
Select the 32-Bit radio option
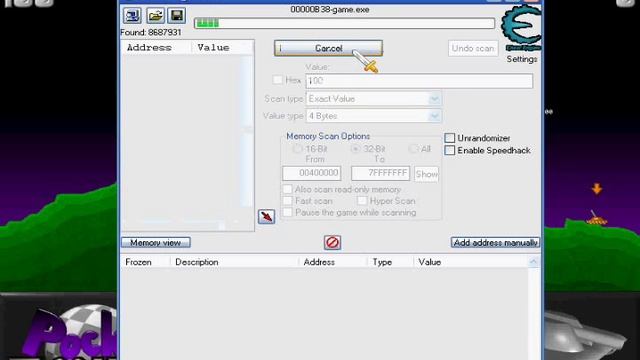pyautogui.click(x=356, y=149)
